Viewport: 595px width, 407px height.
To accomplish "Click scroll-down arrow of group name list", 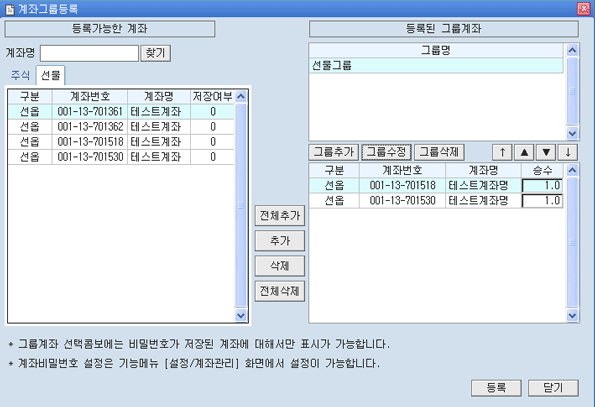I will 572,133.
